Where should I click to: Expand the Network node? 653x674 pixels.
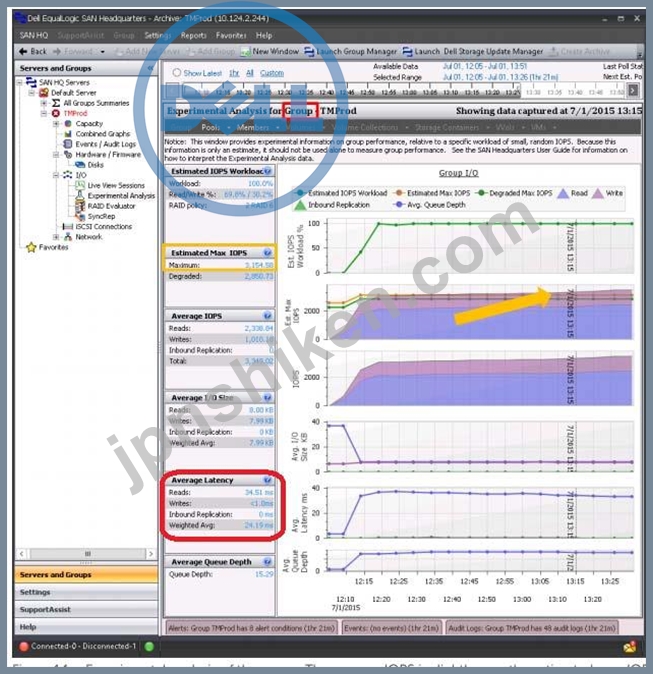click(x=56, y=237)
